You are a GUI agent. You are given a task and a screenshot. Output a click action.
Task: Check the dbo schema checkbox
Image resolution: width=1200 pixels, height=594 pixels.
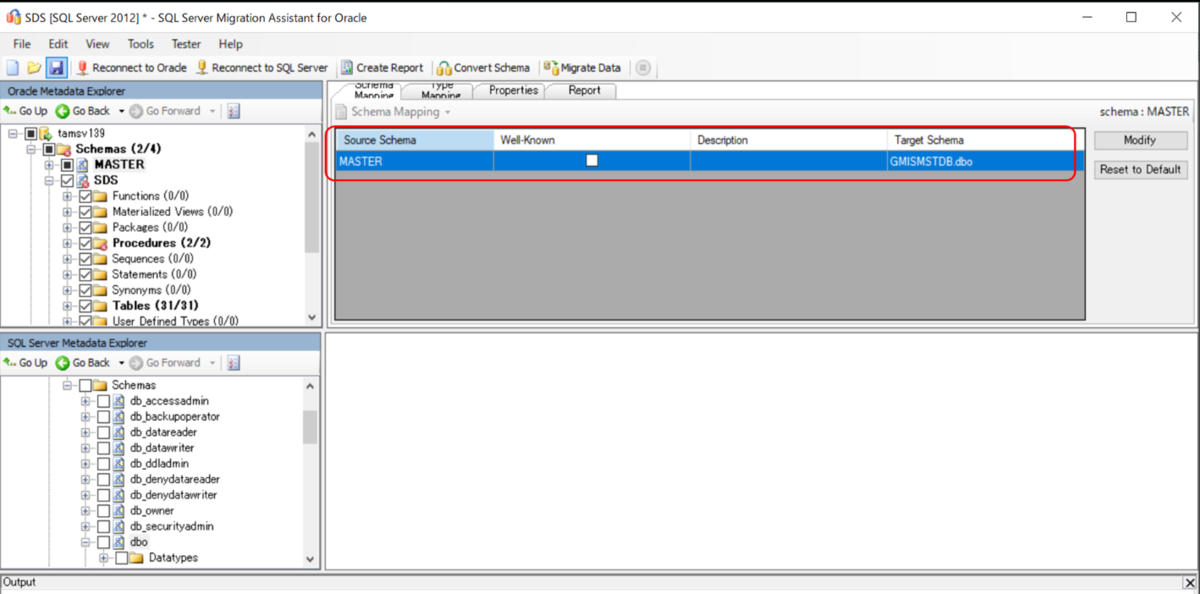click(x=103, y=542)
